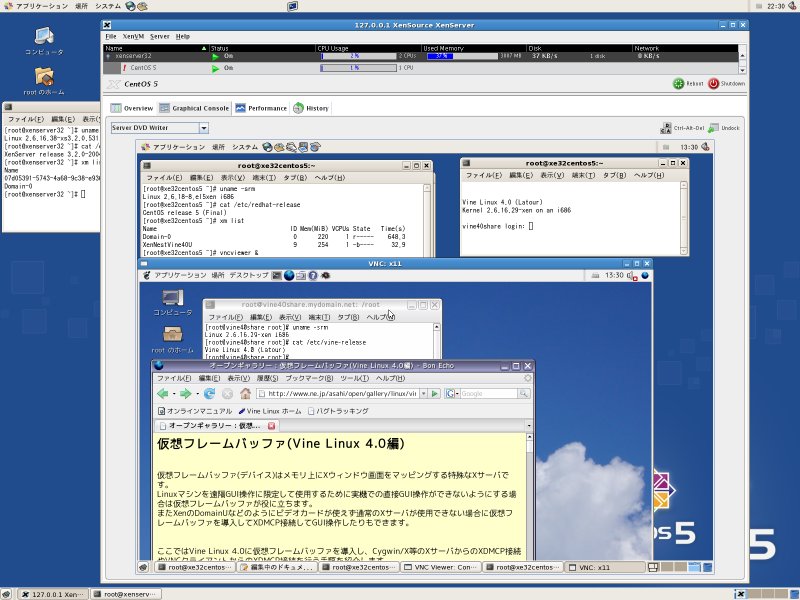
Task: Open the 履歴 menu in Bon Echo
Action: pos(267,379)
